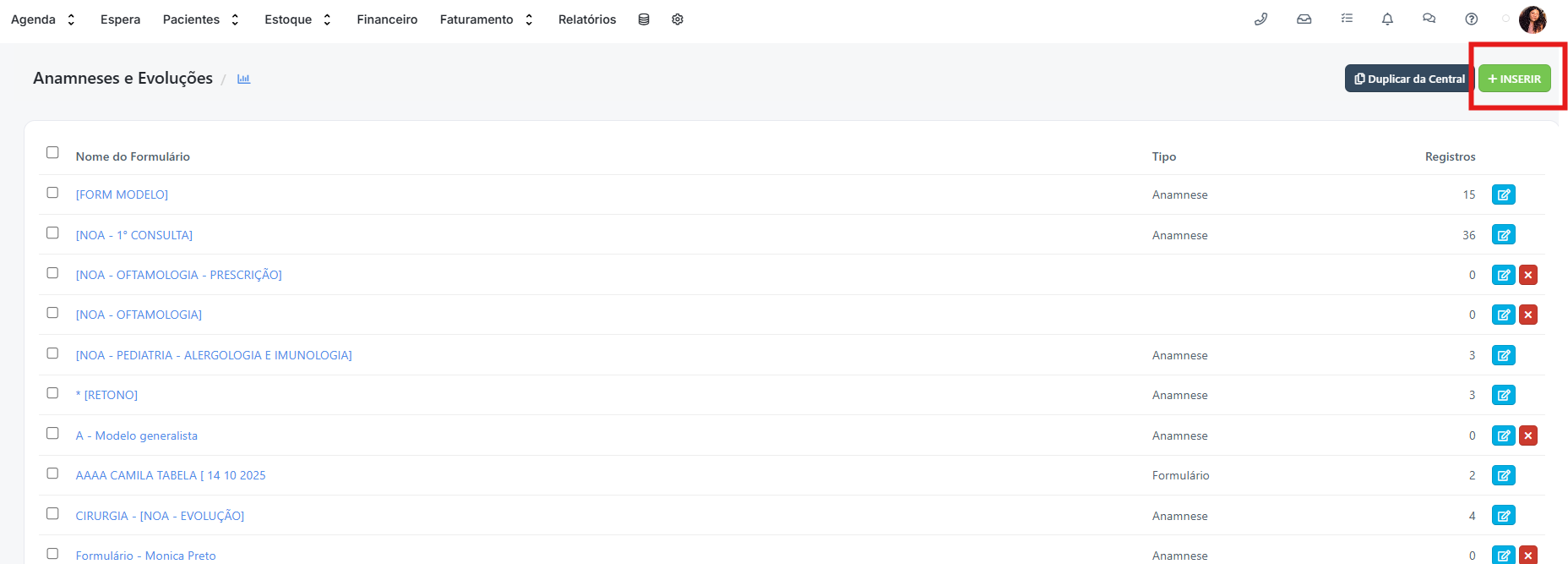Open the inbox tray icon

1304,19
